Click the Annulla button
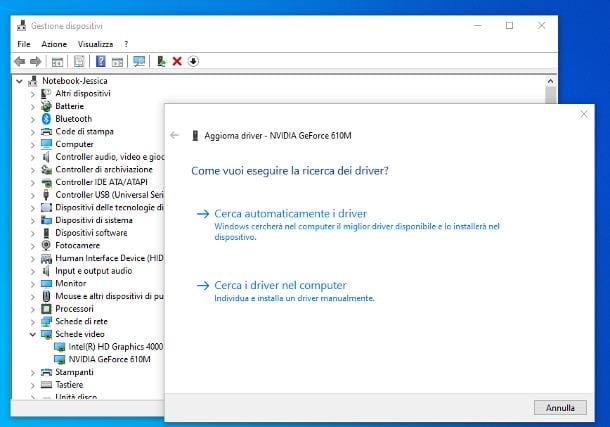Screen dimensions: 610x427 (x=560, y=408)
